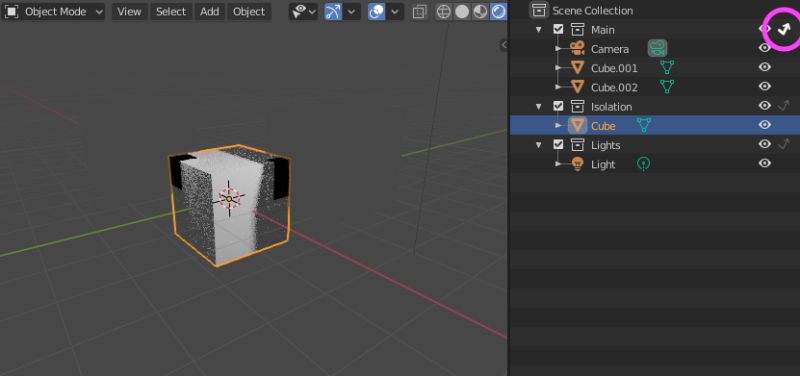Click the Scene Collection icon
Screen dimensions: 800x376
pyautogui.click(x=539, y=10)
